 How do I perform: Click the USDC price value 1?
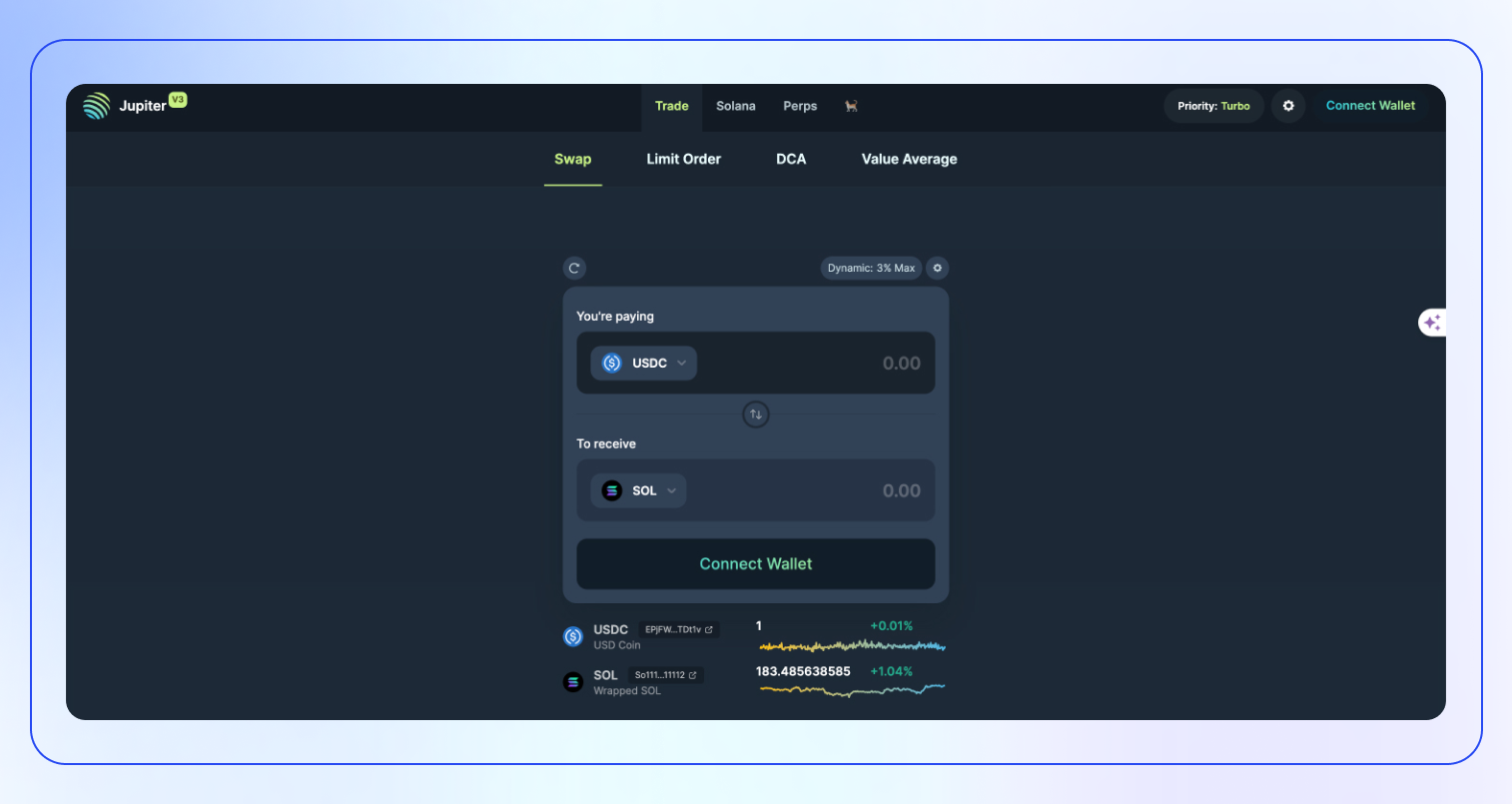(x=759, y=626)
